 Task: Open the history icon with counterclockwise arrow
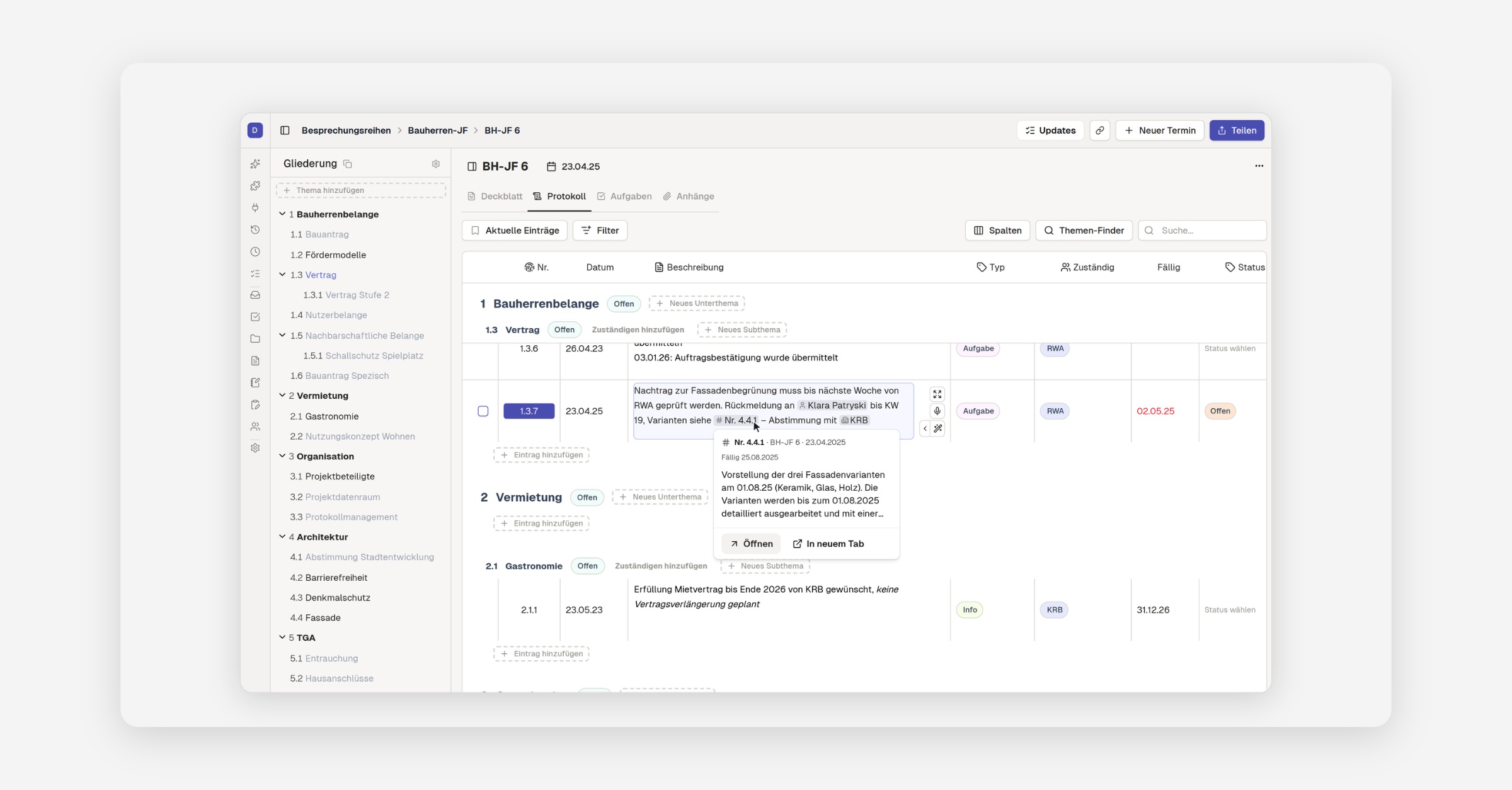pyautogui.click(x=255, y=230)
